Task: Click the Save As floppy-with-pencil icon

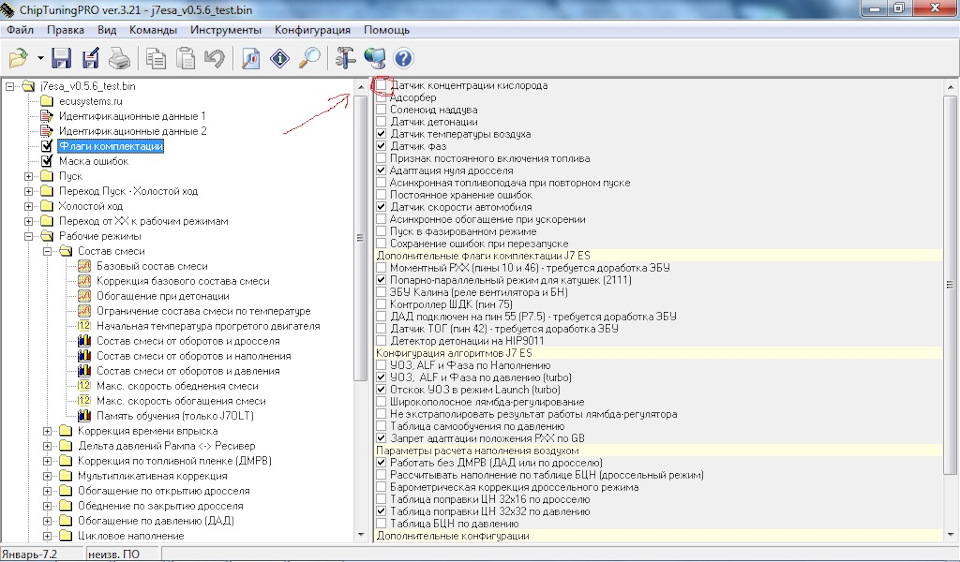Action: [91, 58]
